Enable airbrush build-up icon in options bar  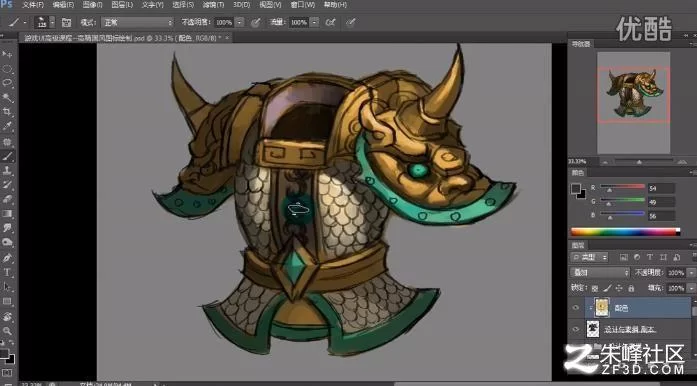[330, 22]
